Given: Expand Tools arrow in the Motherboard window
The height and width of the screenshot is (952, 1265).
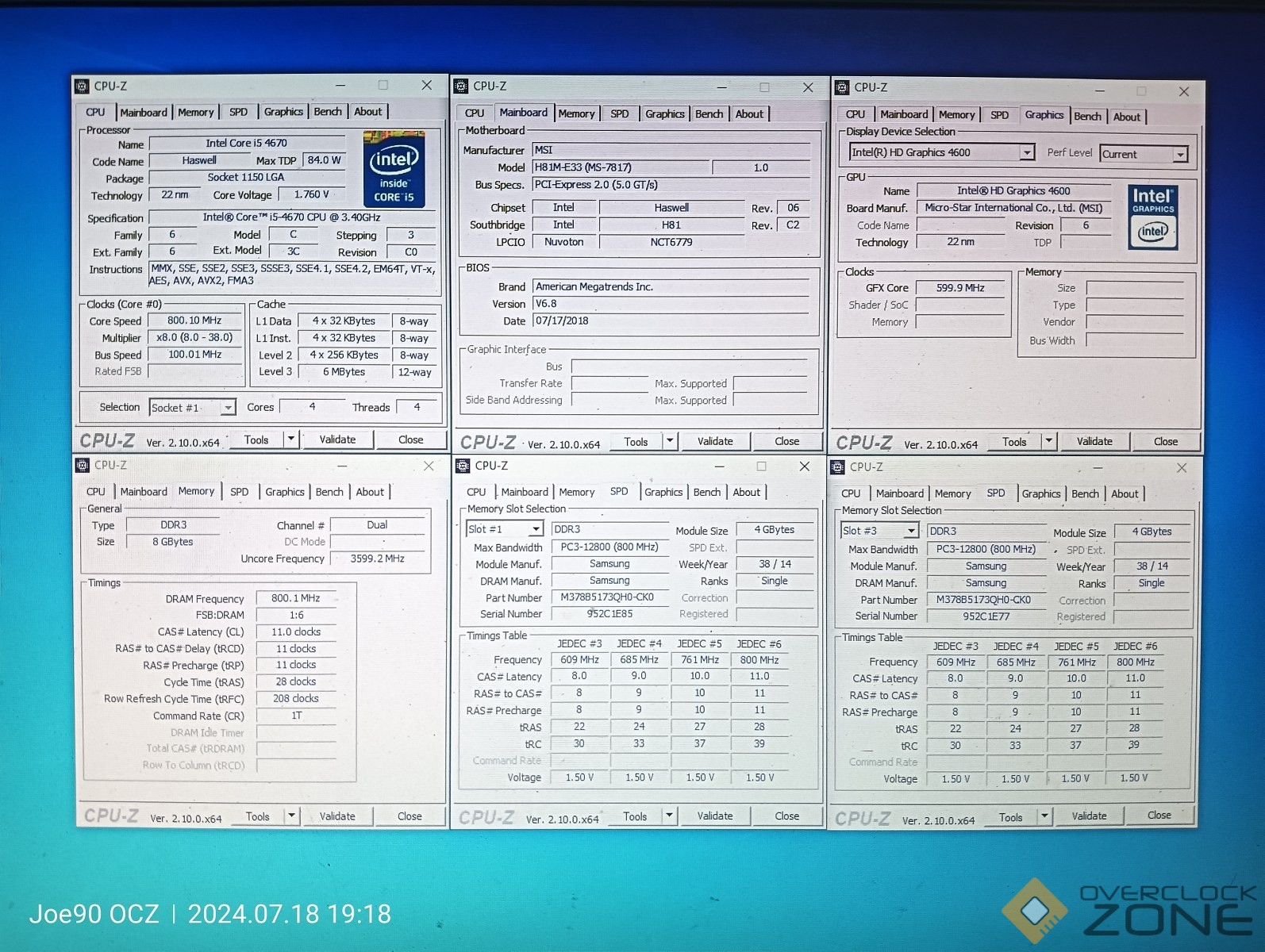Looking at the screenshot, I should pyautogui.click(x=670, y=441).
